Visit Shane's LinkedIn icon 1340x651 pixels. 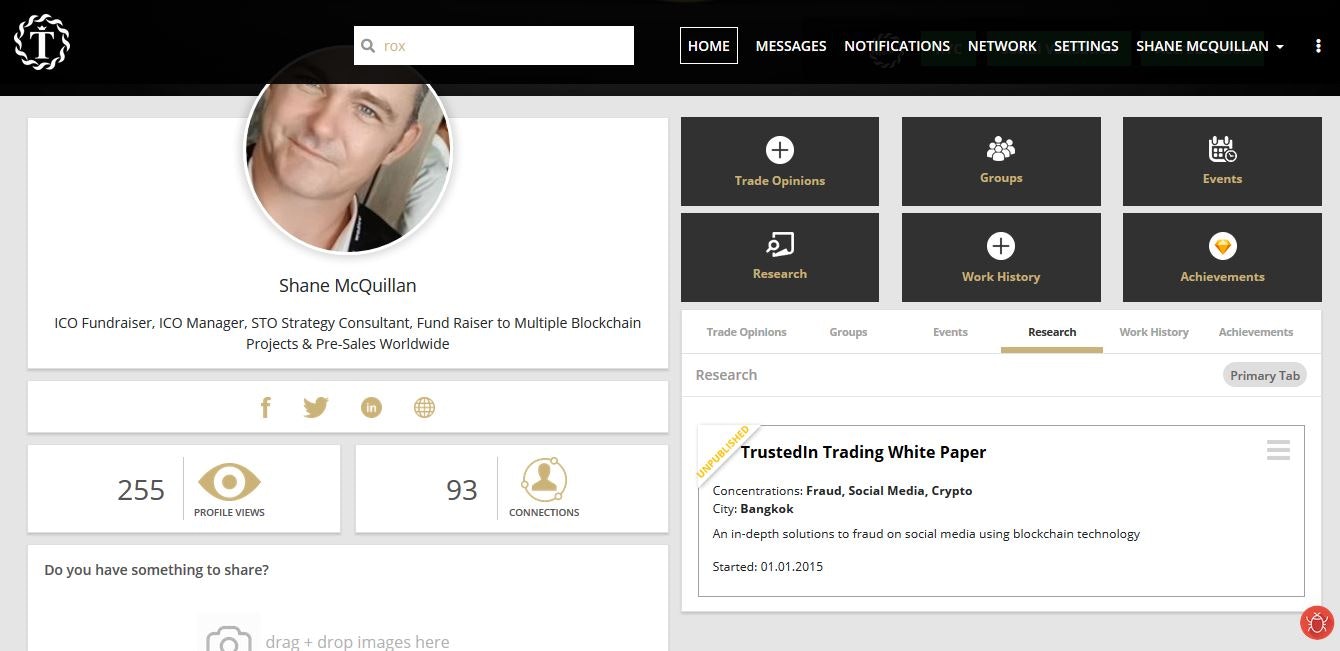point(371,407)
